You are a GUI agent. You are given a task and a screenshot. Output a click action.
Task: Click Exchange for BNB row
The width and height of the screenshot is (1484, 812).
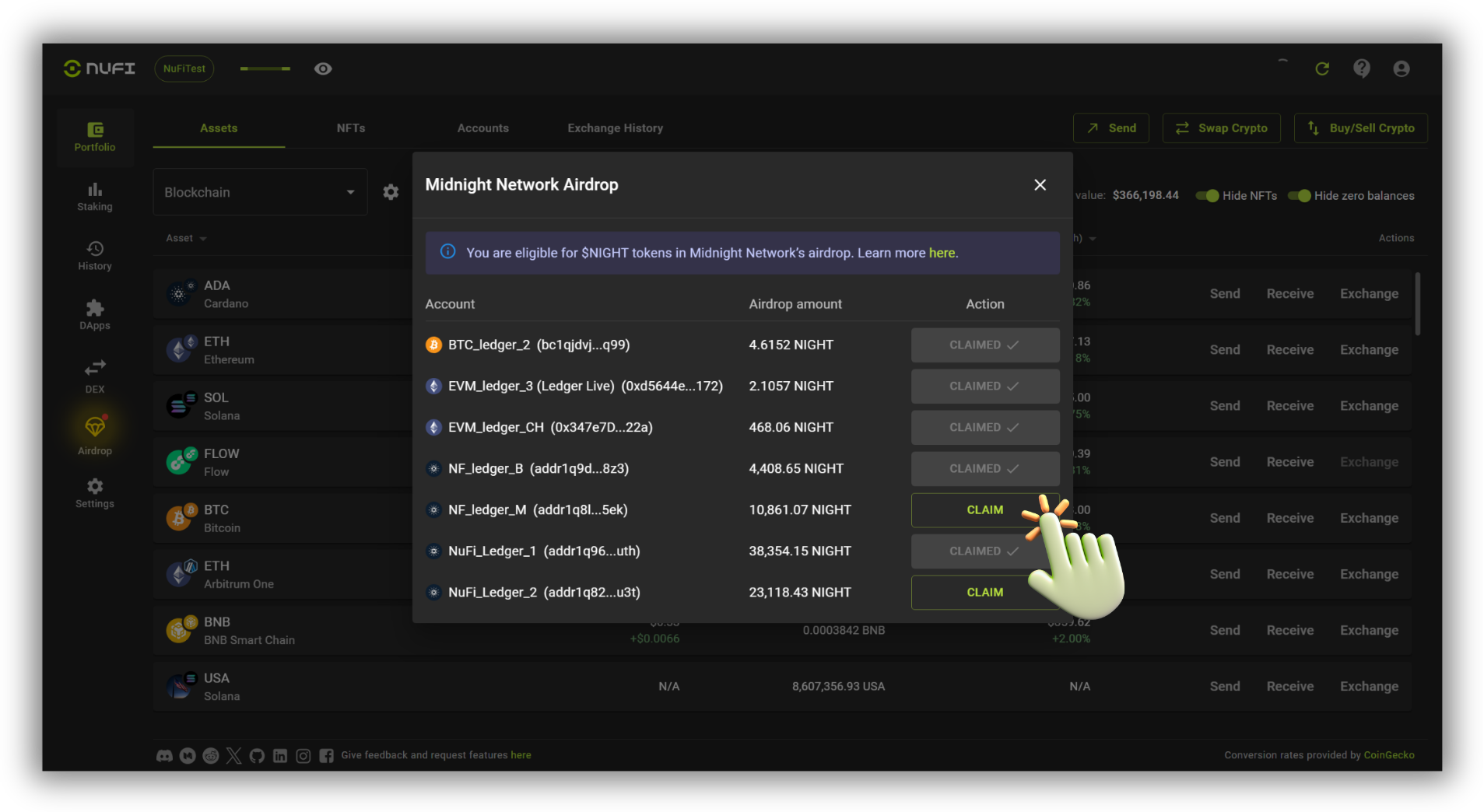coord(1369,630)
